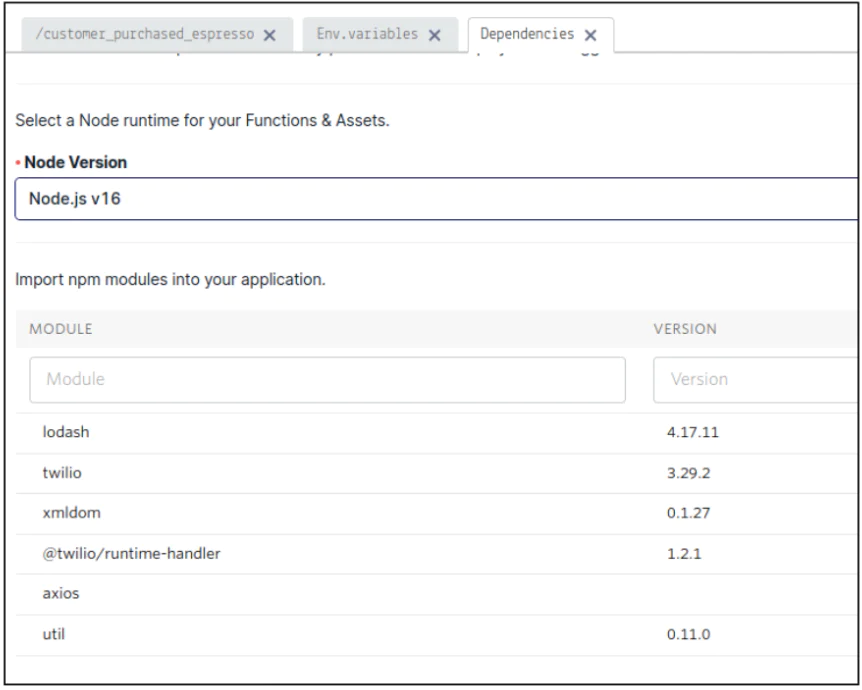This screenshot has height=690, width=862.
Task: Click the VERSION column header
Action: pyautogui.click(x=684, y=329)
